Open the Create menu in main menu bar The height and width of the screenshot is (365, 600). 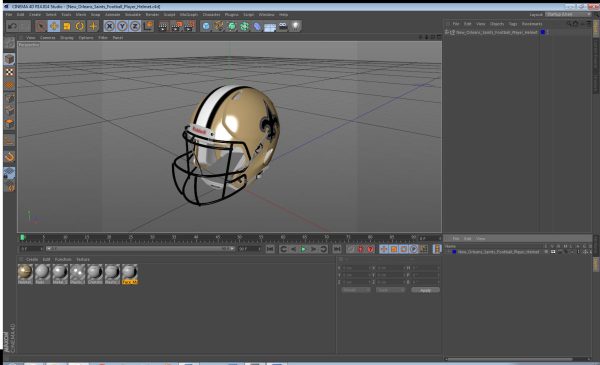point(35,15)
